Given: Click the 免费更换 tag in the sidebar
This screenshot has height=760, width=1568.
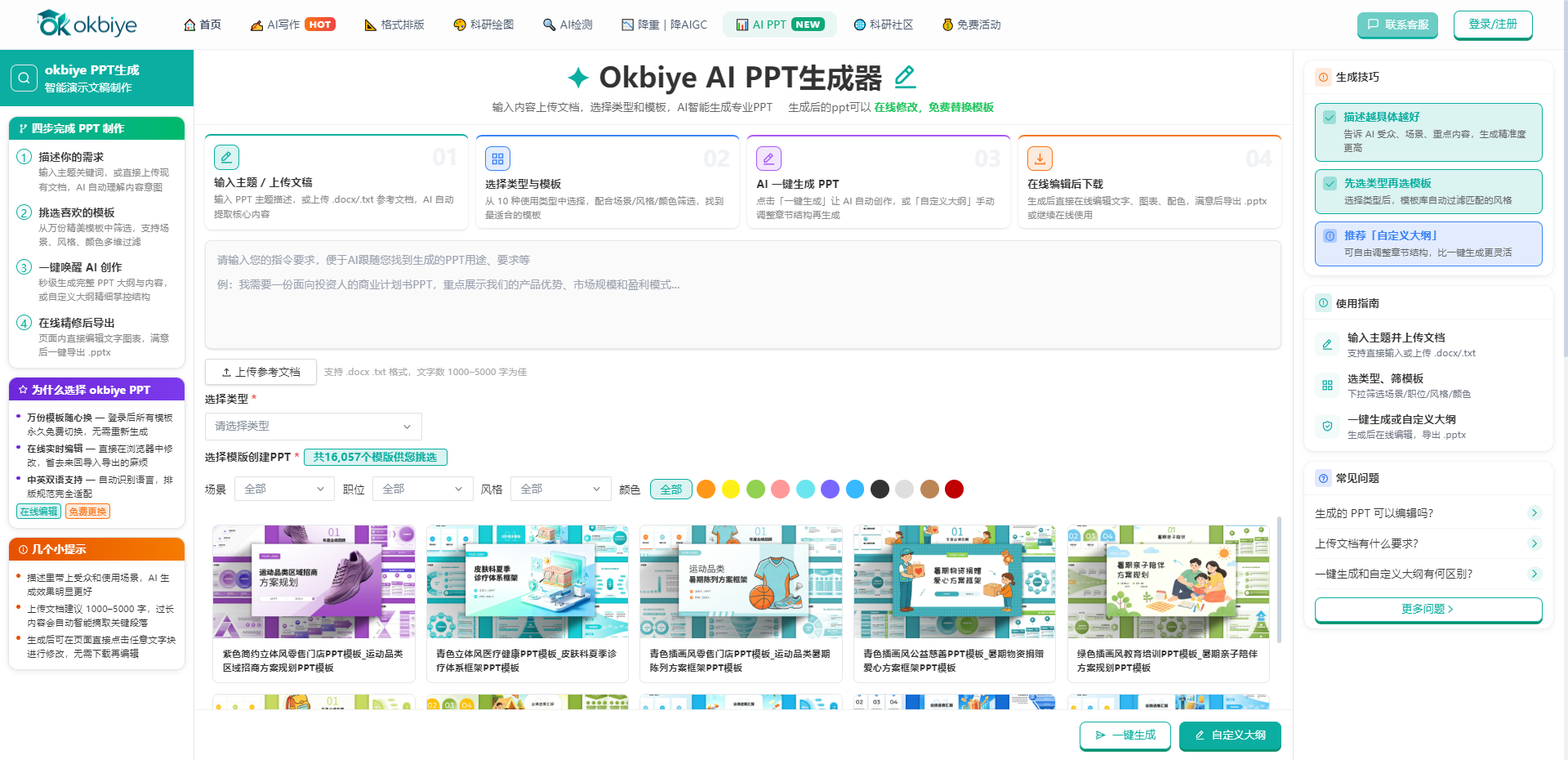Looking at the screenshot, I should (87, 512).
